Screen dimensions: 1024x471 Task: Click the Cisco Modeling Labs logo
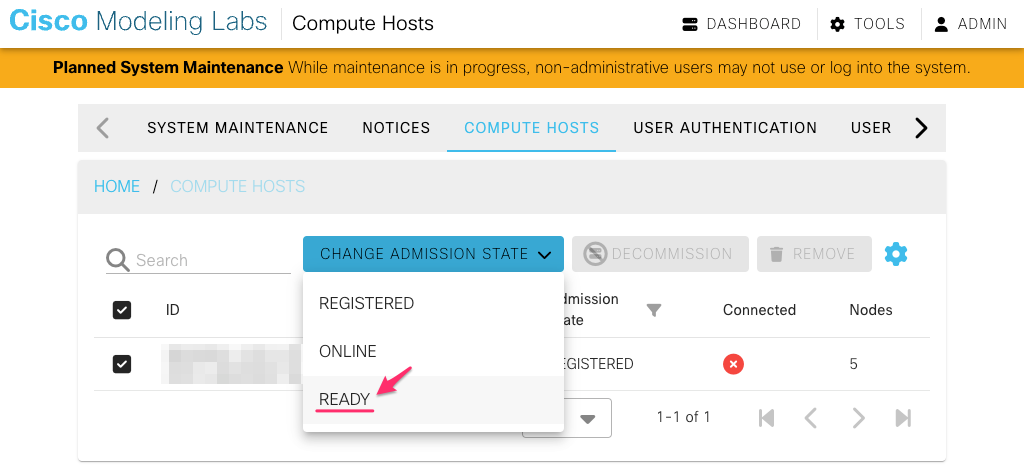[x=138, y=22]
